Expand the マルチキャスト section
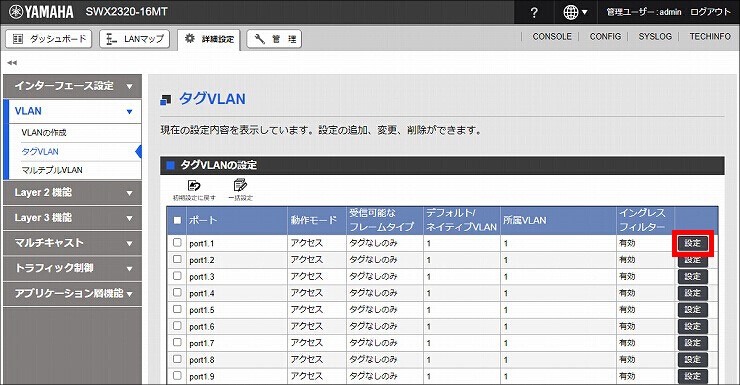This screenshot has width=740, height=385. coord(72,243)
